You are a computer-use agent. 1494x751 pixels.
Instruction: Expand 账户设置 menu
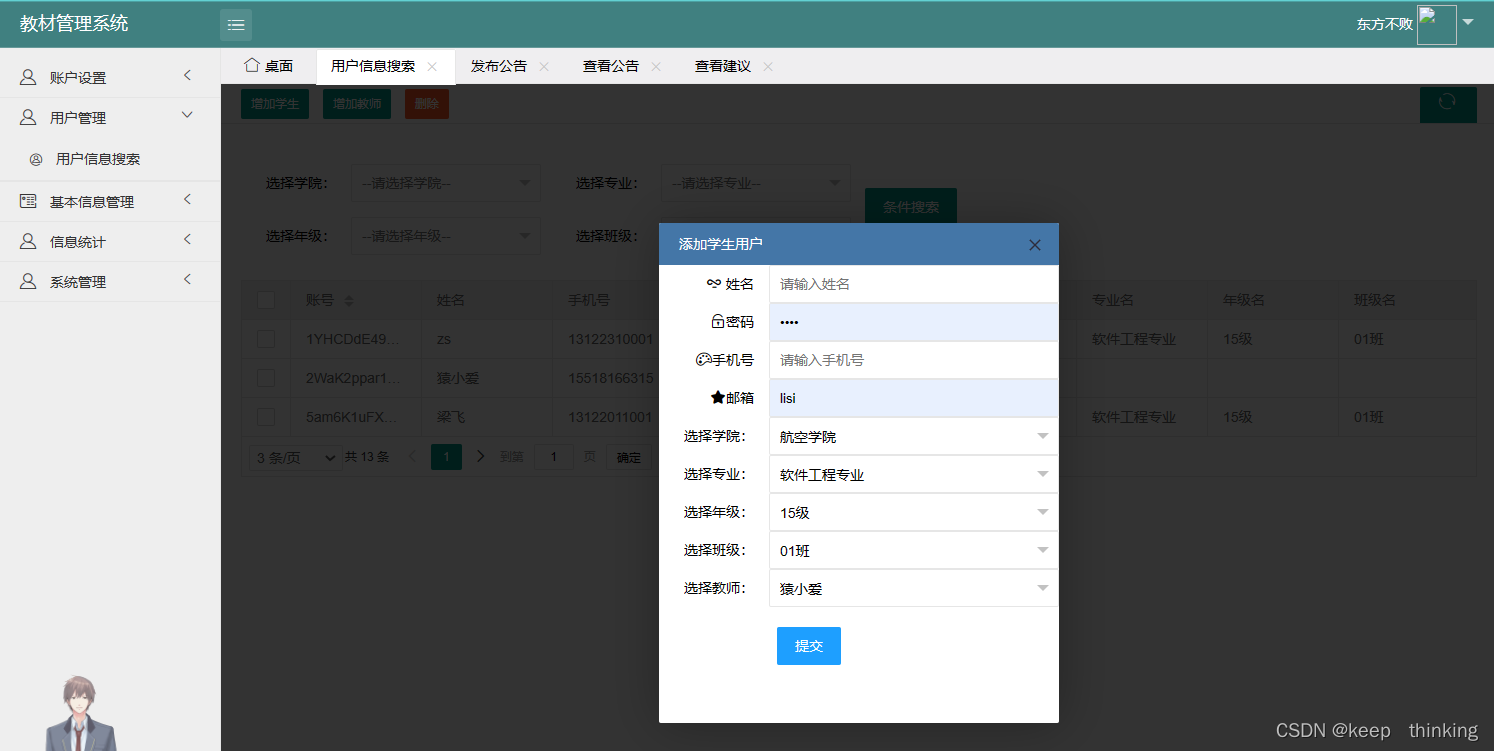[187, 76]
